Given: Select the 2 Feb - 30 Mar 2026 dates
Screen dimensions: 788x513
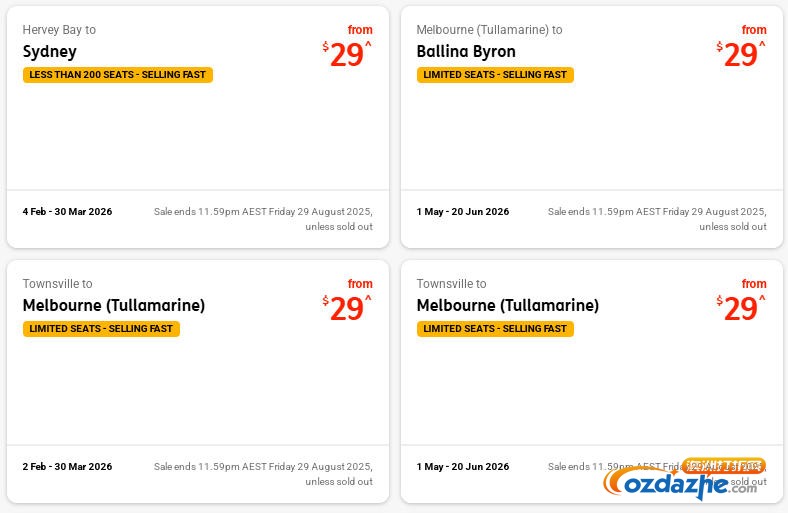Looking at the screenshot, I should pos(67,467).
